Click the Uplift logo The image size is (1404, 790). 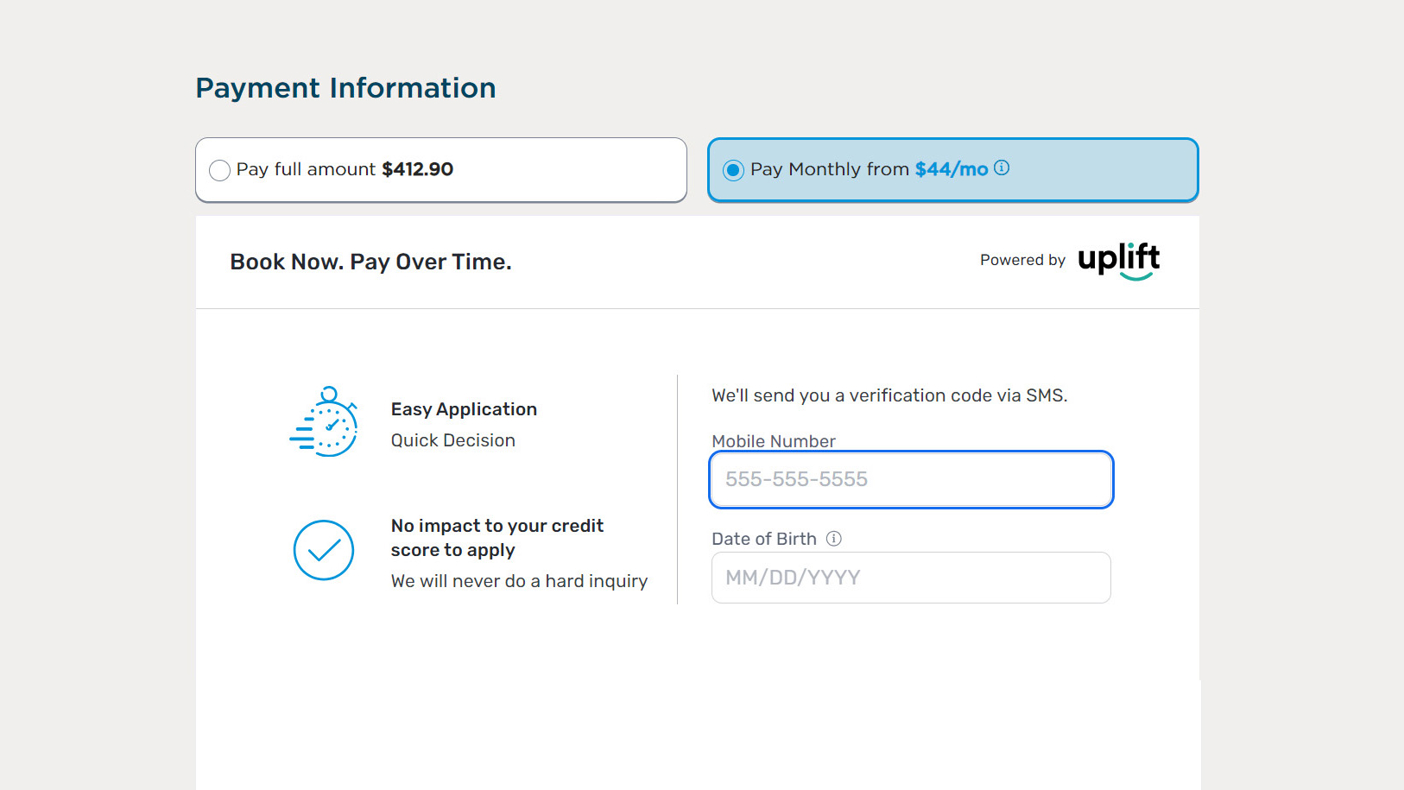pyautogui.click(x=1119, y=261)
